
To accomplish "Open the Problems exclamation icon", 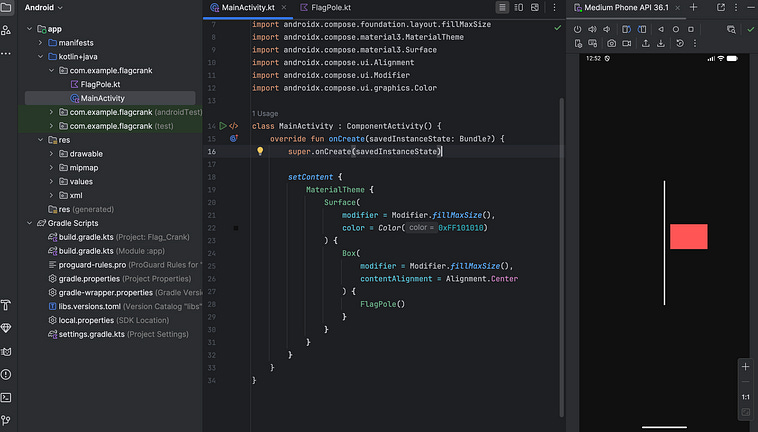I will coord(6,374).
